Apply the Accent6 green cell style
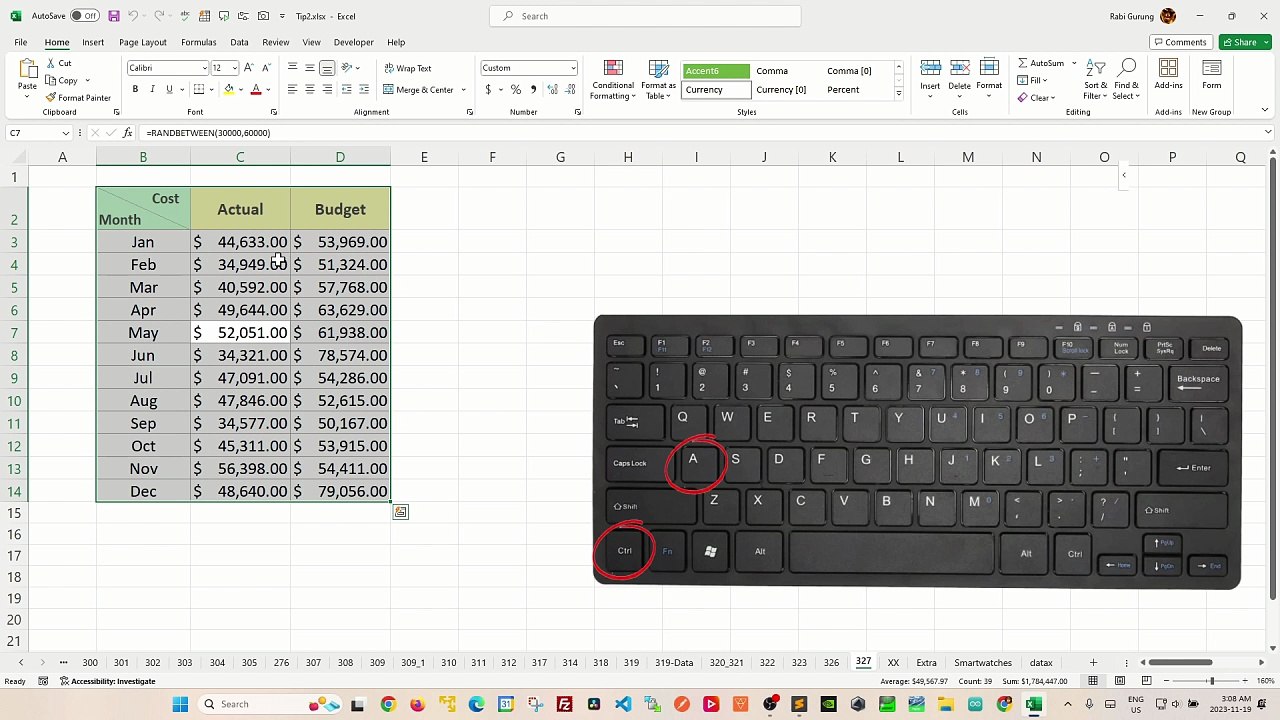Viewport: 1280px width, 720px height. pos(716,71)
